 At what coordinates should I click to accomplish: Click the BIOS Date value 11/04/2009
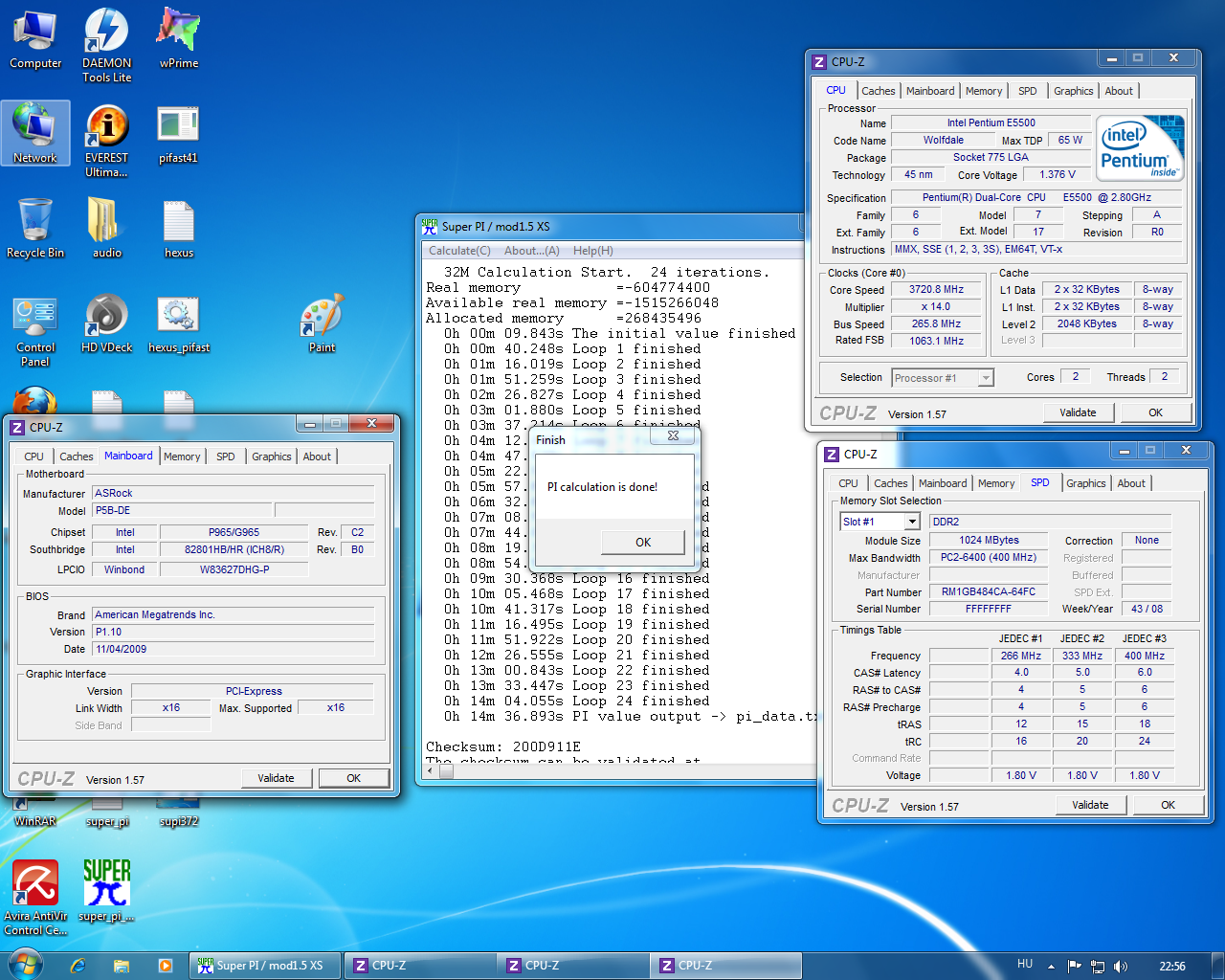234,649
